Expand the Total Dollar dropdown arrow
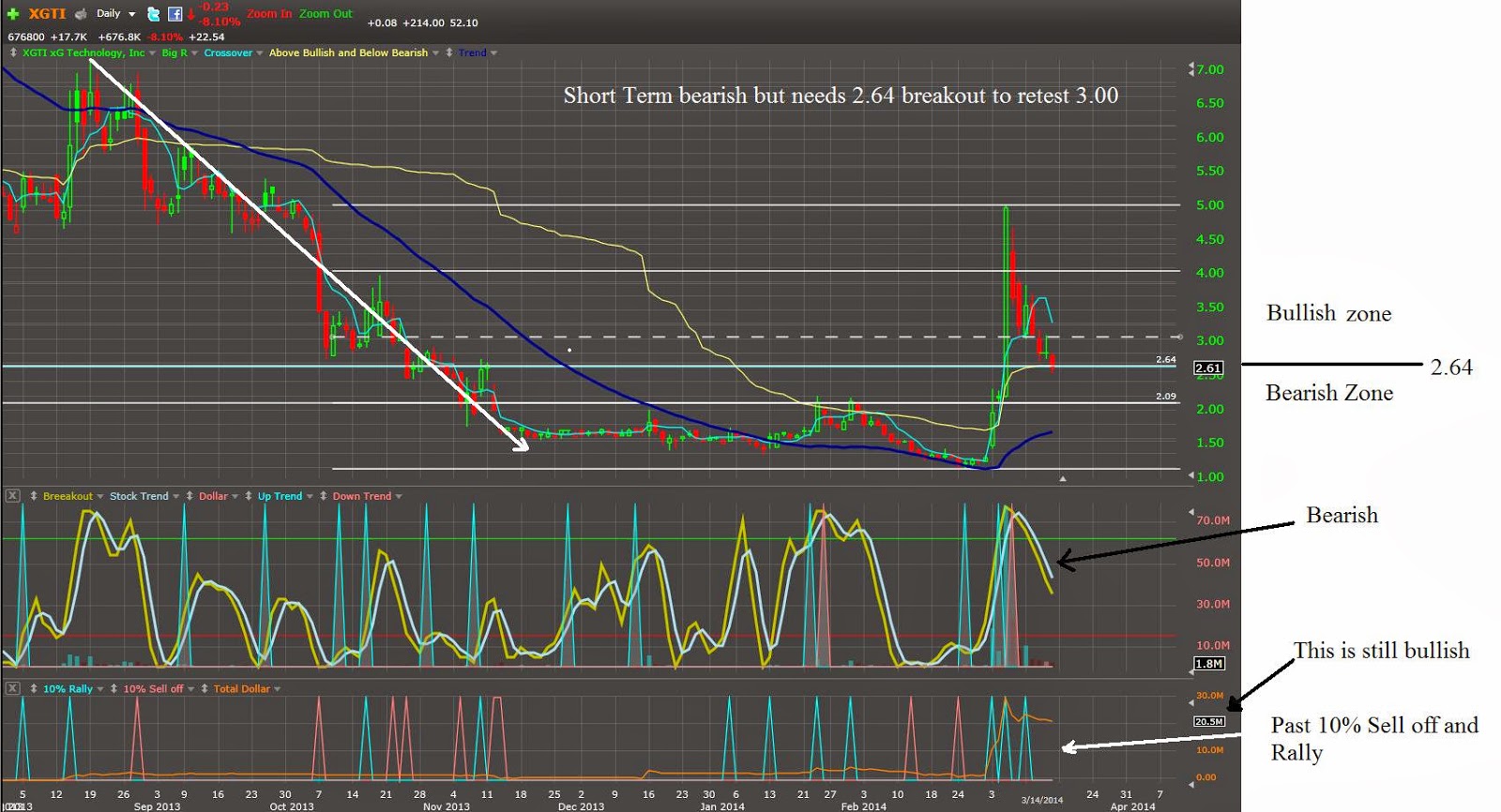Image resolution: width=1501 pixels, height=812 pixels. pos(277,689)
